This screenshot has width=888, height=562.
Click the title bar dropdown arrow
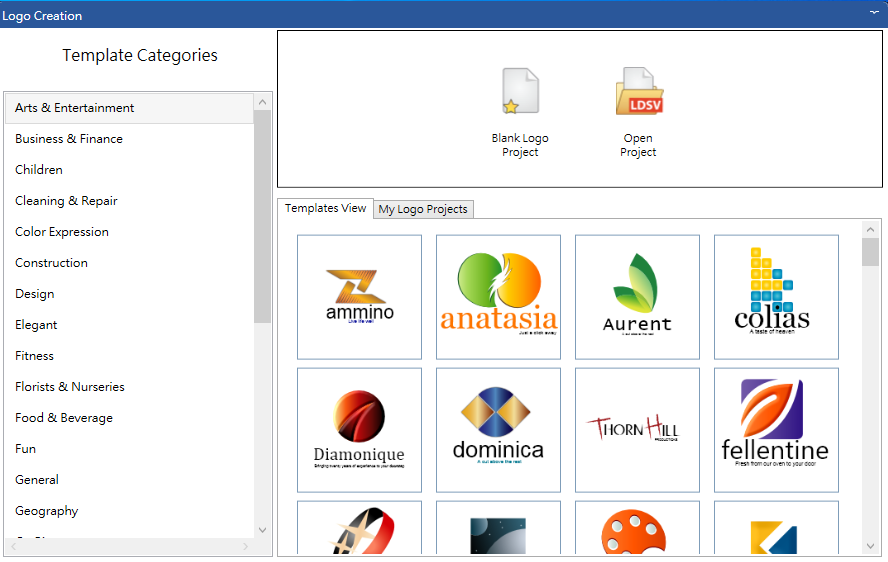tap(874, 12)
